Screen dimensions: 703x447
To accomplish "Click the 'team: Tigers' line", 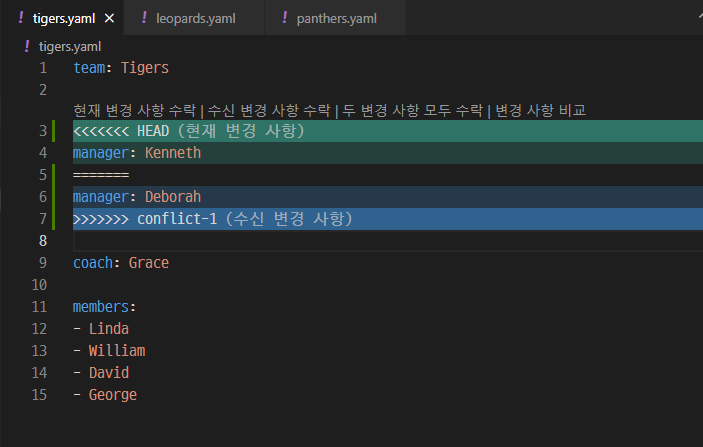I will point(121,68).
